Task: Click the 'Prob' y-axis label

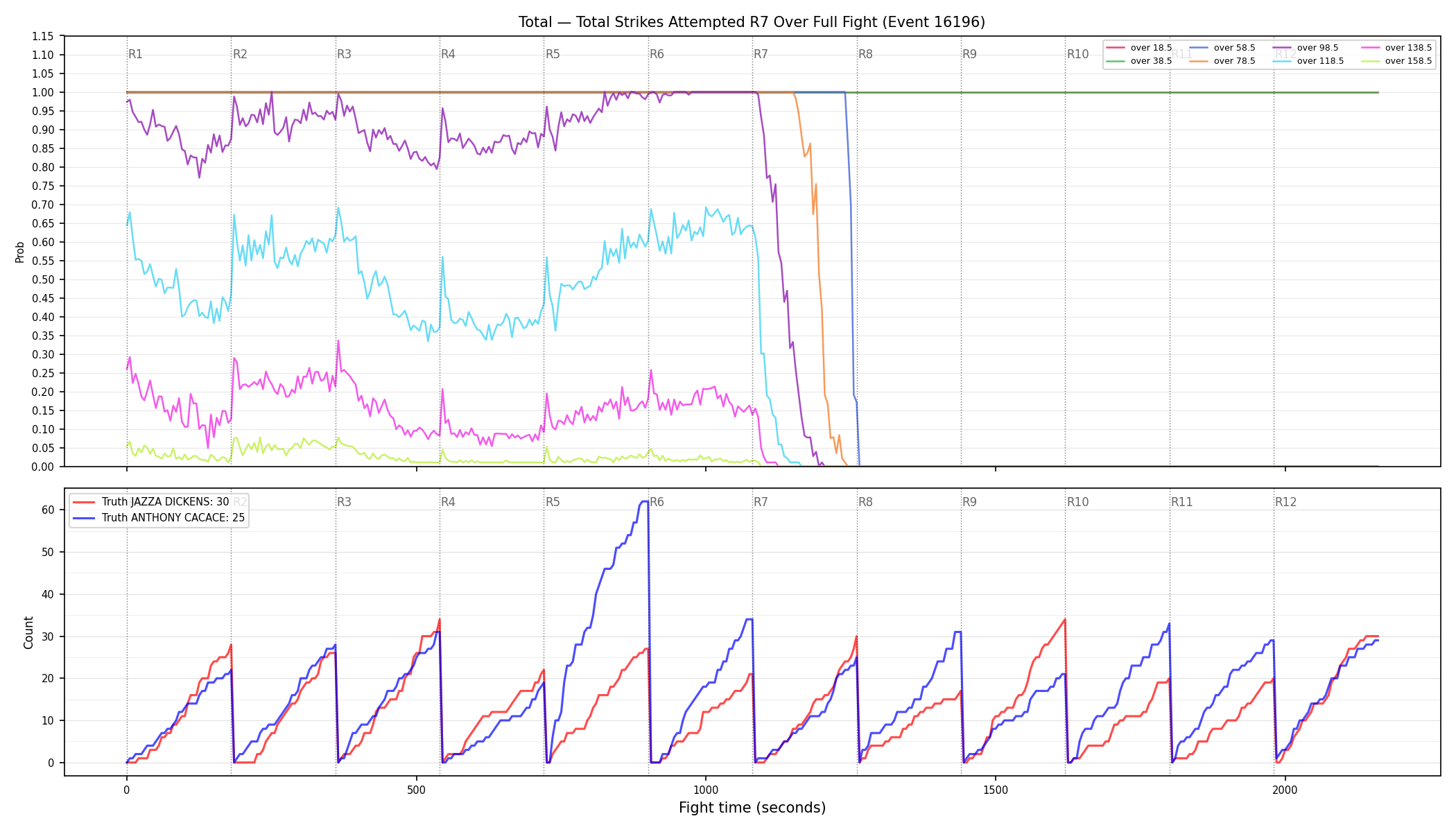Action: coord(20,252)
